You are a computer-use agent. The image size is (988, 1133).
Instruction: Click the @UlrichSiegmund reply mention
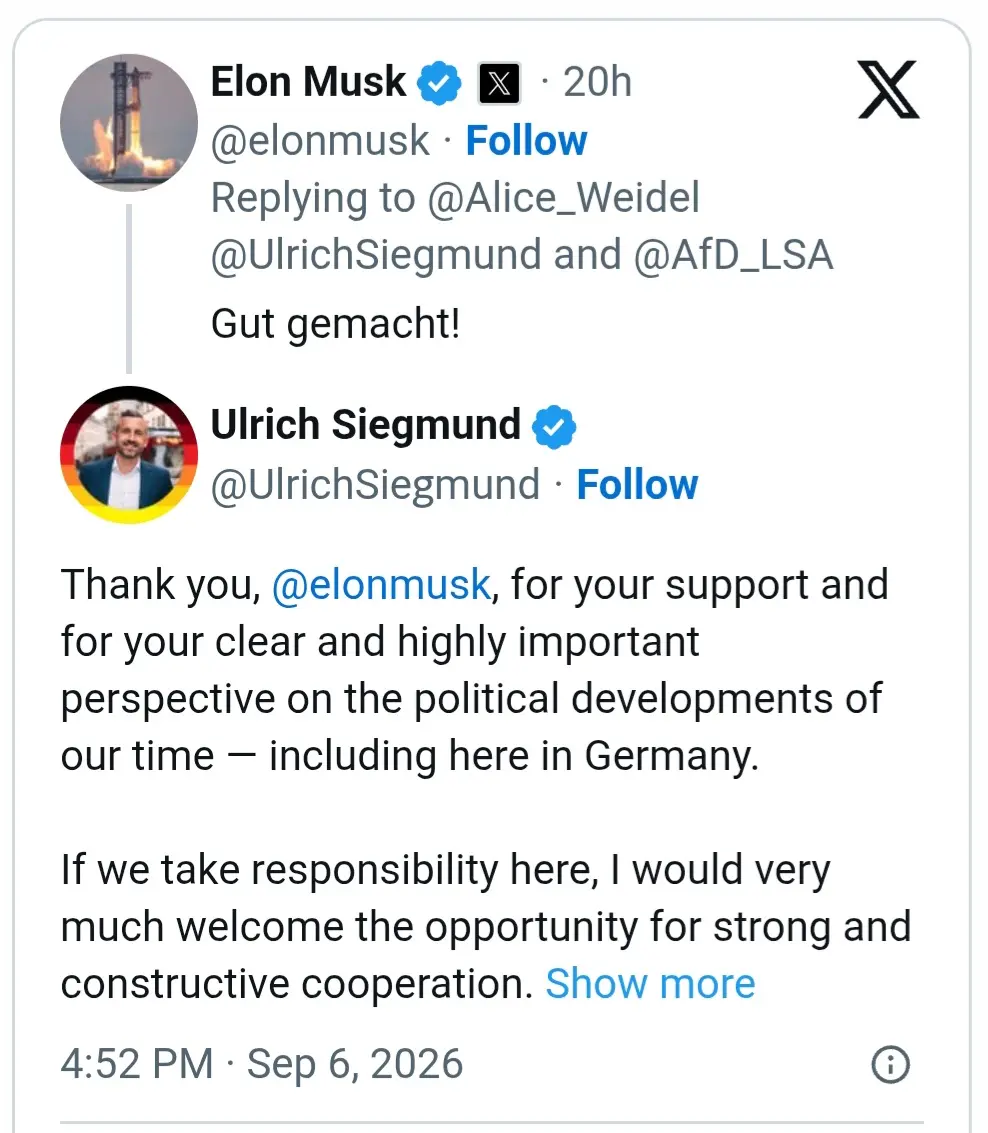[376, 255]
